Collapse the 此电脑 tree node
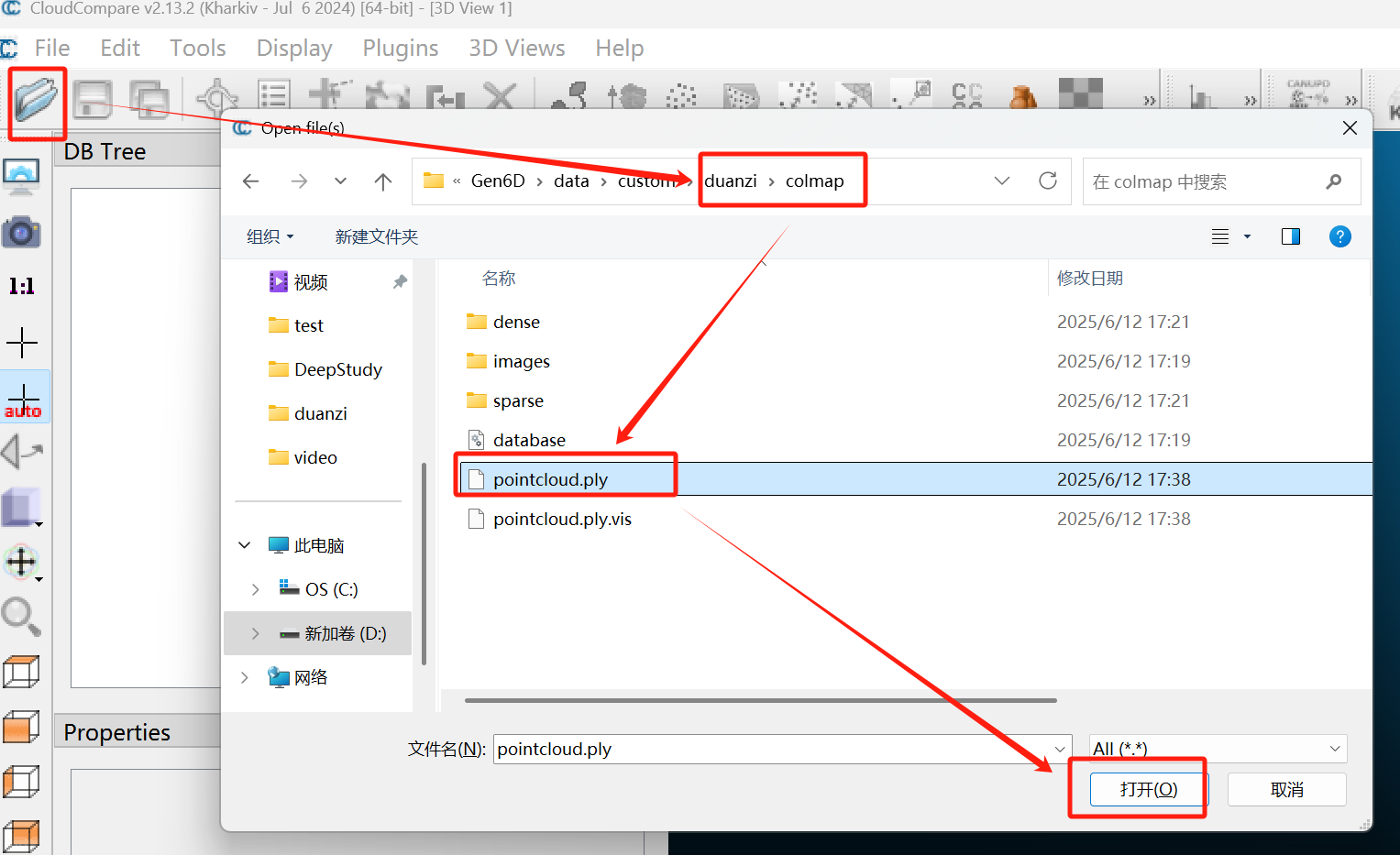Screen dimensions: 1400x855 point(245,545)
